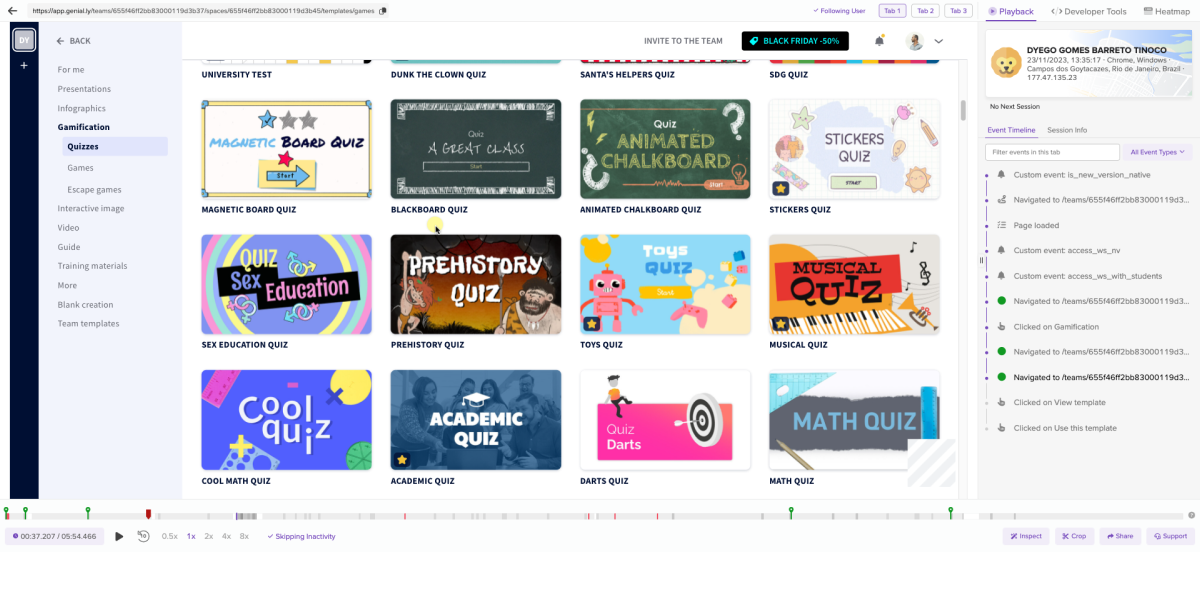Click the plus icon in left rail
This screenshot has height=602, width=1200.
point(24,65)
